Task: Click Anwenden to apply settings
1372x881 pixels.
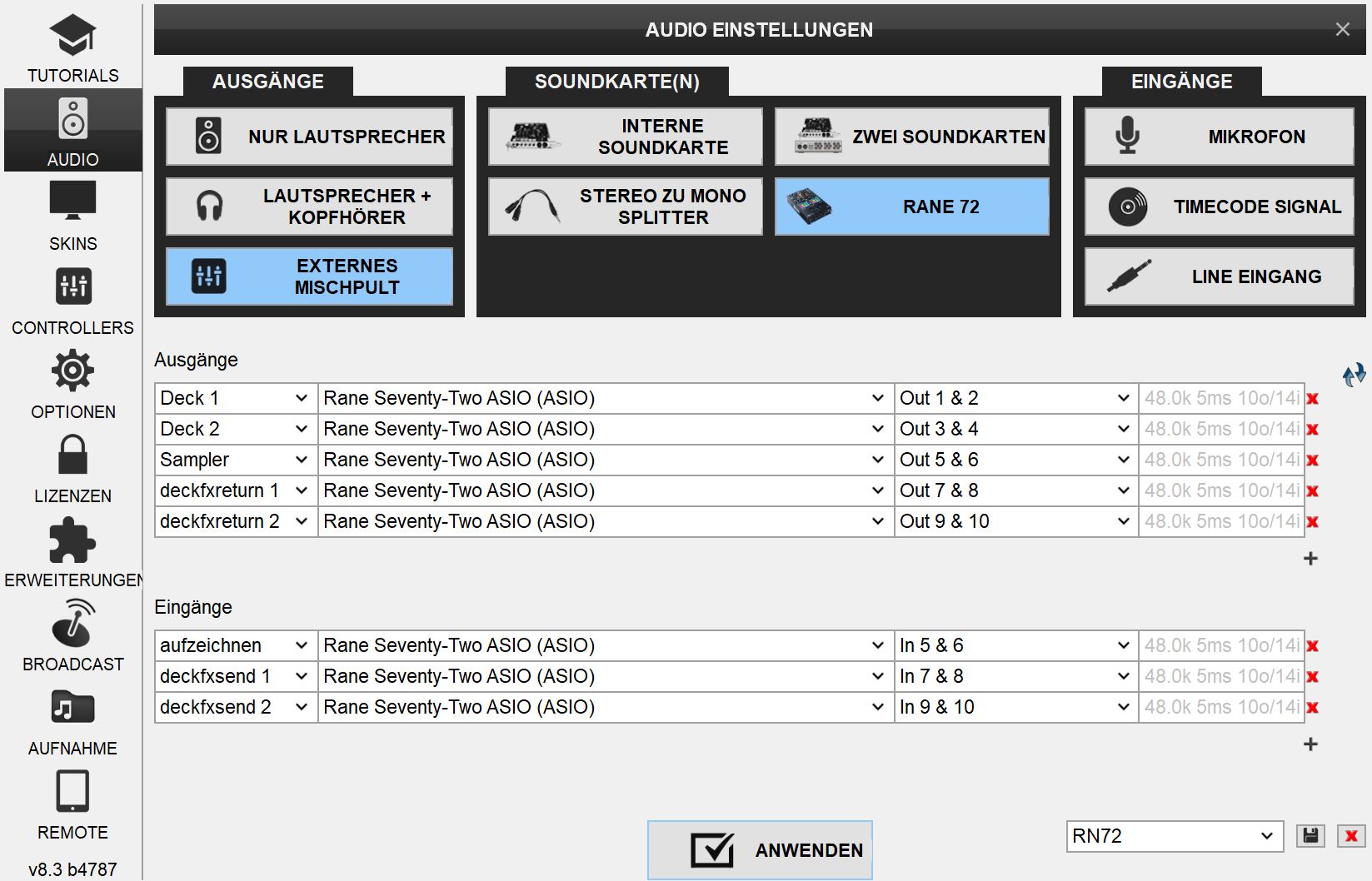Action: point(760,850)
